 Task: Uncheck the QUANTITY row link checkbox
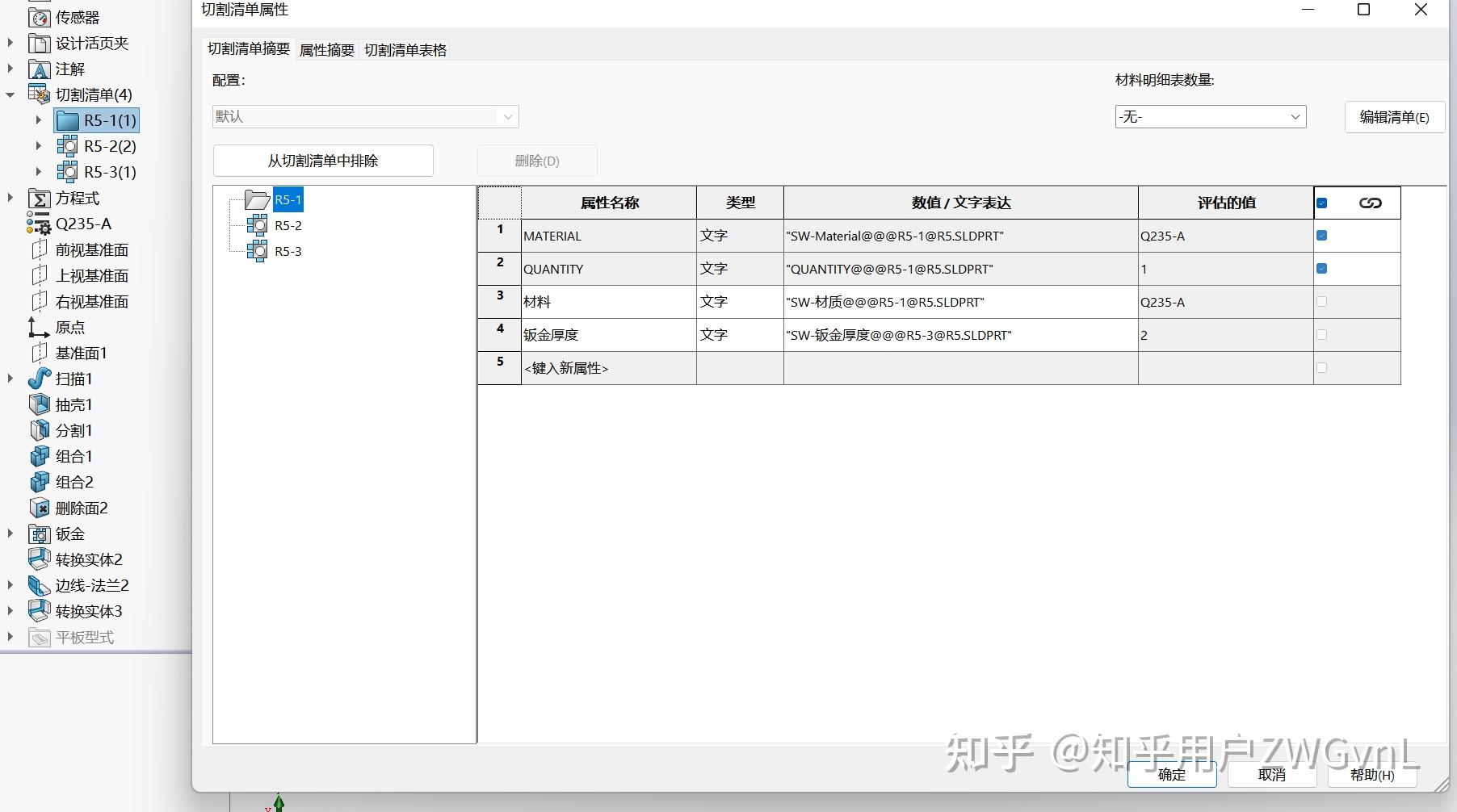pos(1321,269)
